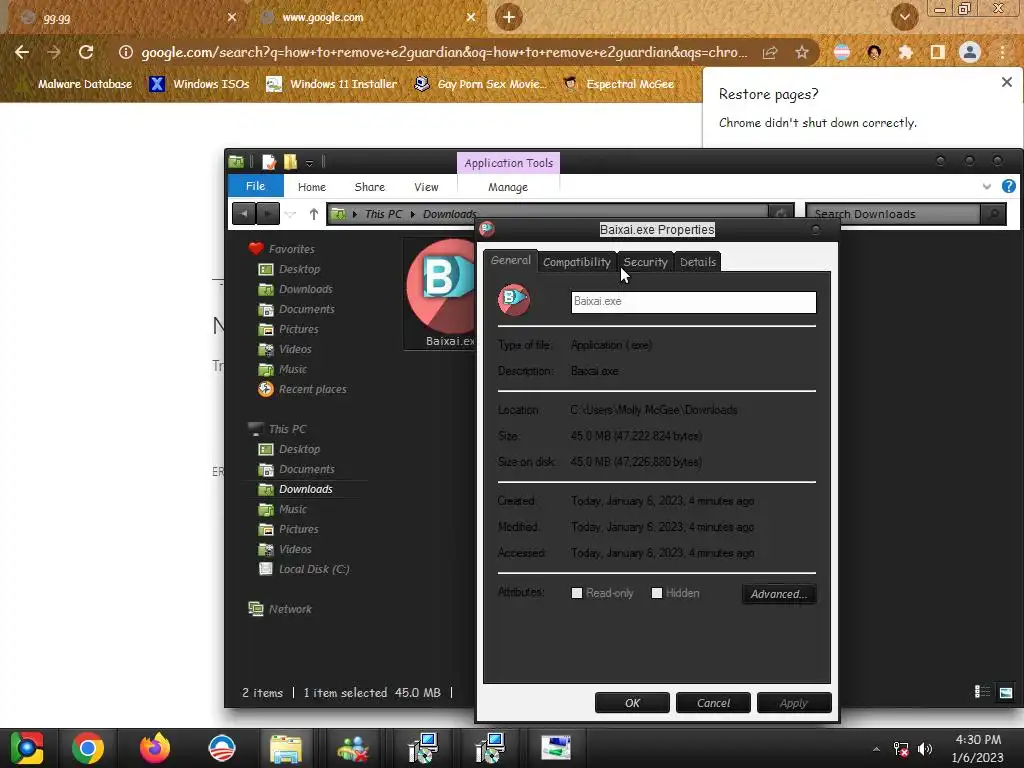Select This PC in the navigation pane
This screenshot has width=1024, height=768.
point(287,429)
